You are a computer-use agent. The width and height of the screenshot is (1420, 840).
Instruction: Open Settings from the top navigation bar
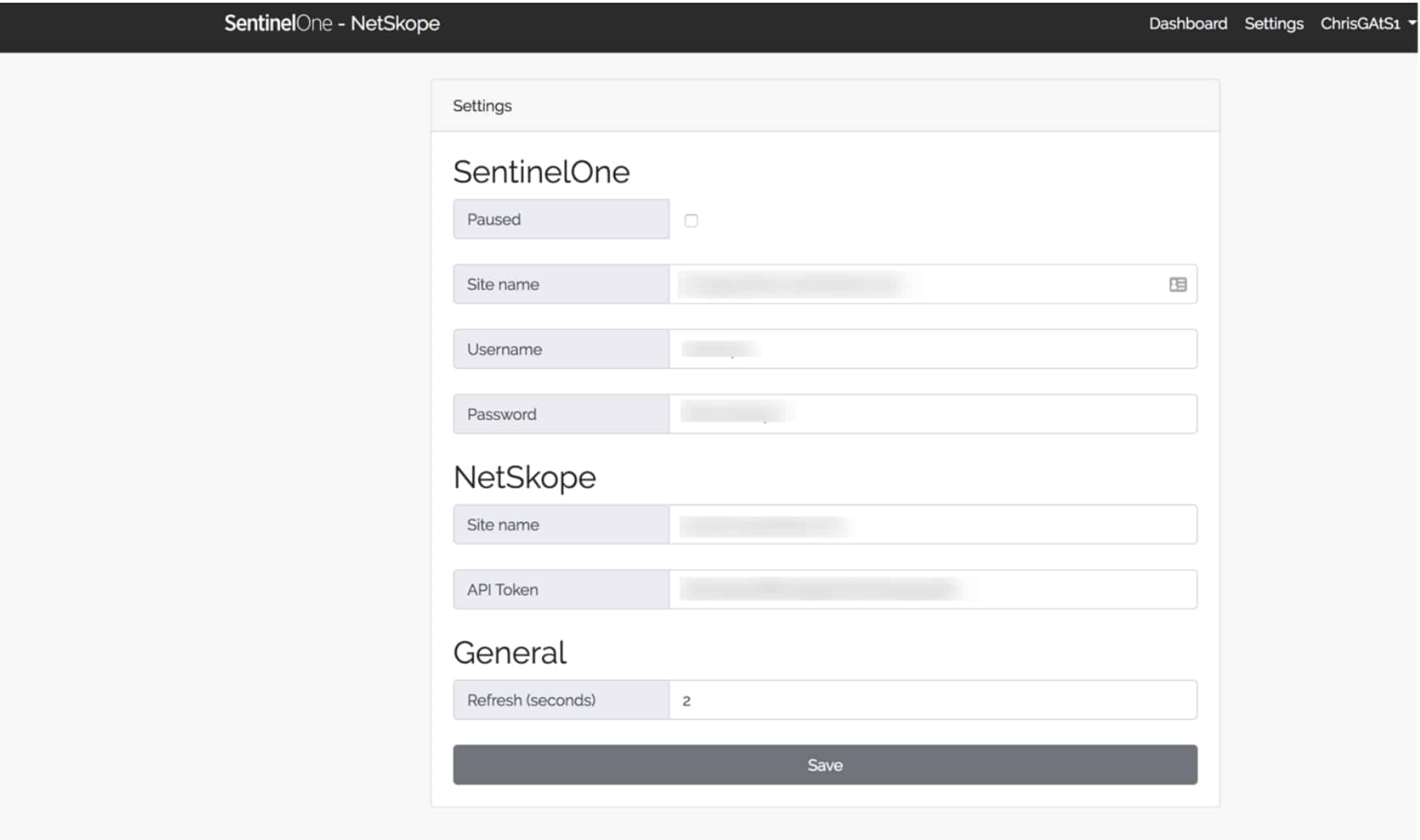point(1273,24)
